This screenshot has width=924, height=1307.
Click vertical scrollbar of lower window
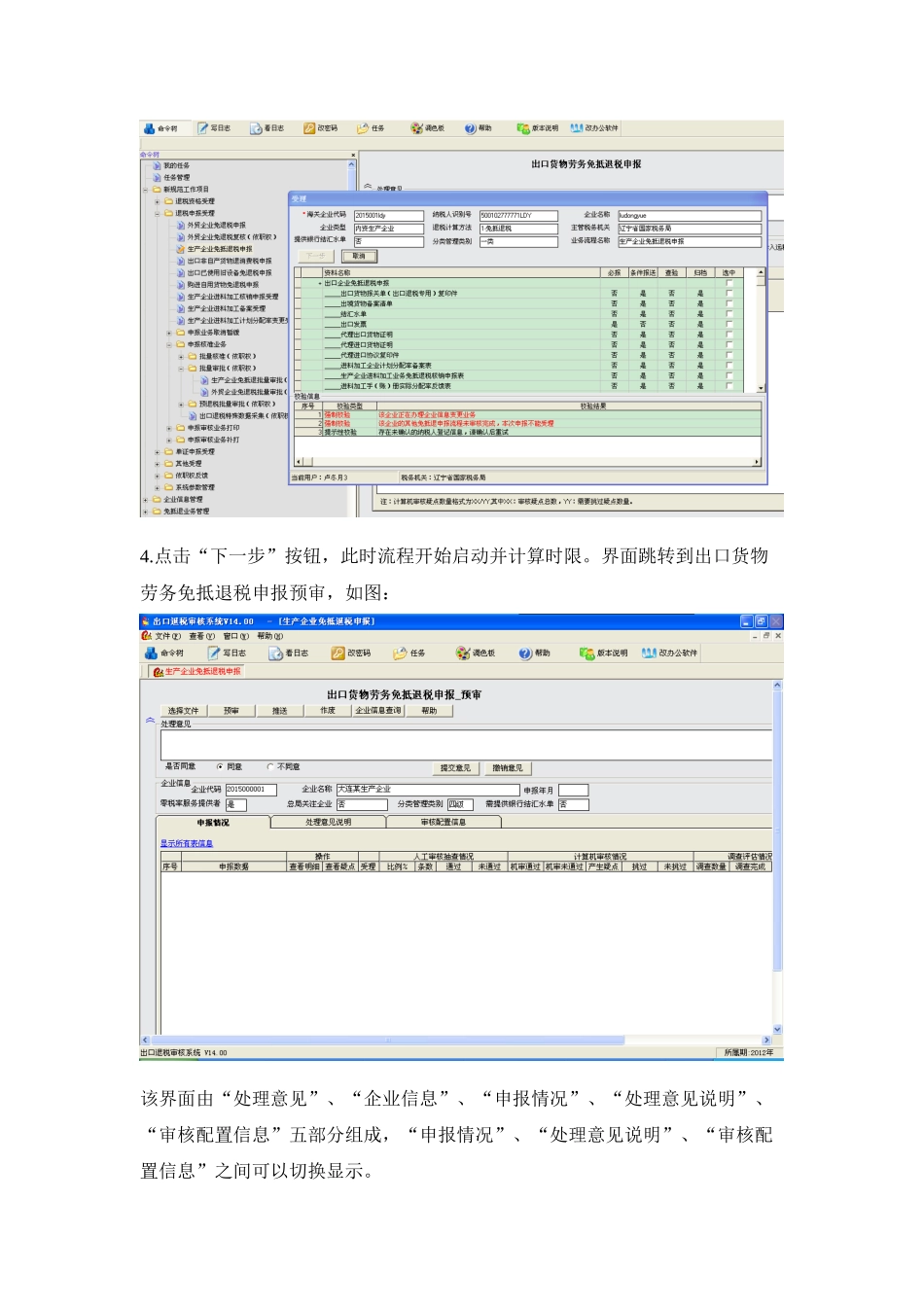point(778,856)
